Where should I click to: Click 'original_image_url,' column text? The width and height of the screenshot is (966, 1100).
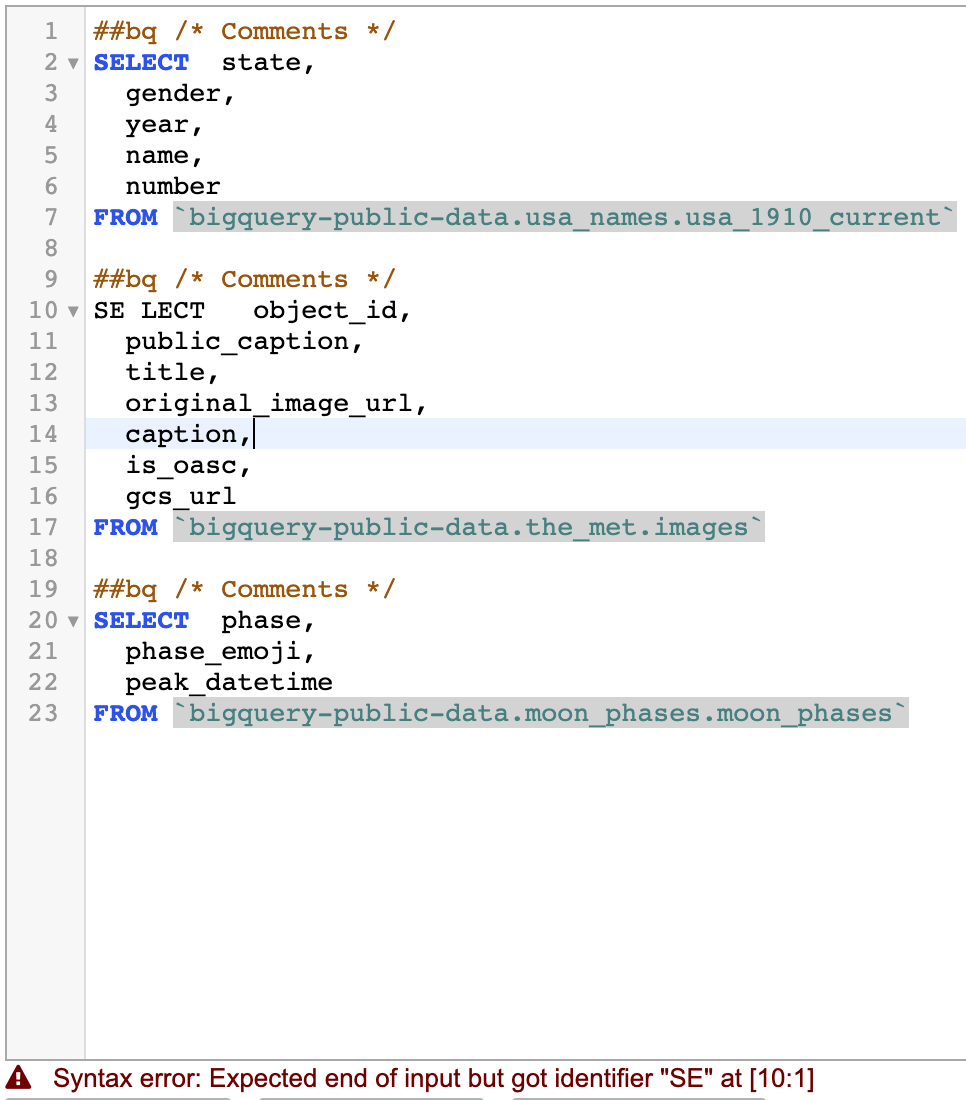click(x=276, y=403)
